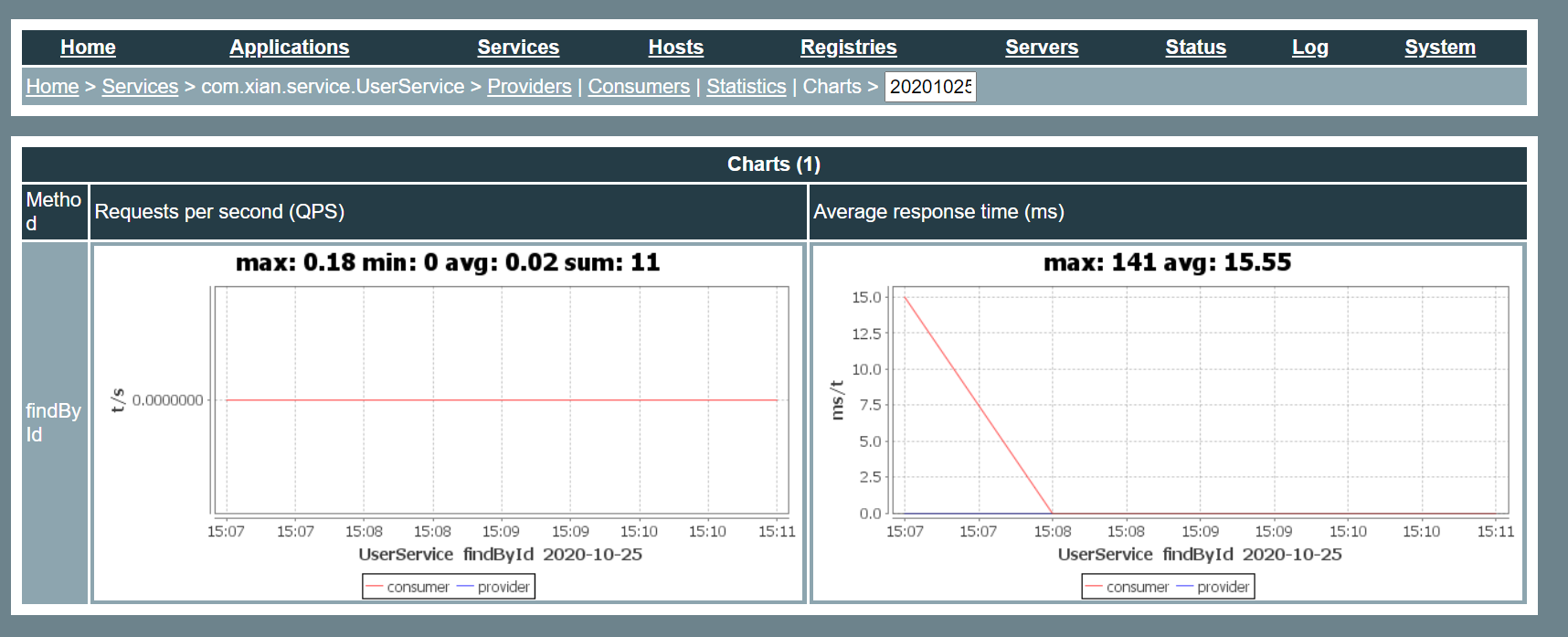Click the 'max: 0.18 min: 0 avg: 0.02 sum: 11' title
The image size is (1568, 637).
point(448,263)
